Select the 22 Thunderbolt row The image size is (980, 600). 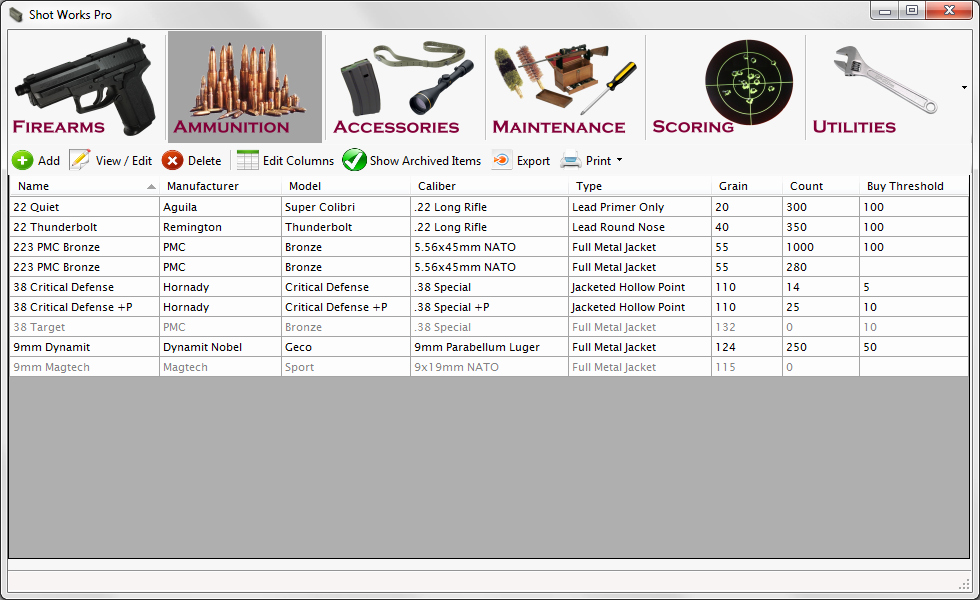[x=489, y=227]
